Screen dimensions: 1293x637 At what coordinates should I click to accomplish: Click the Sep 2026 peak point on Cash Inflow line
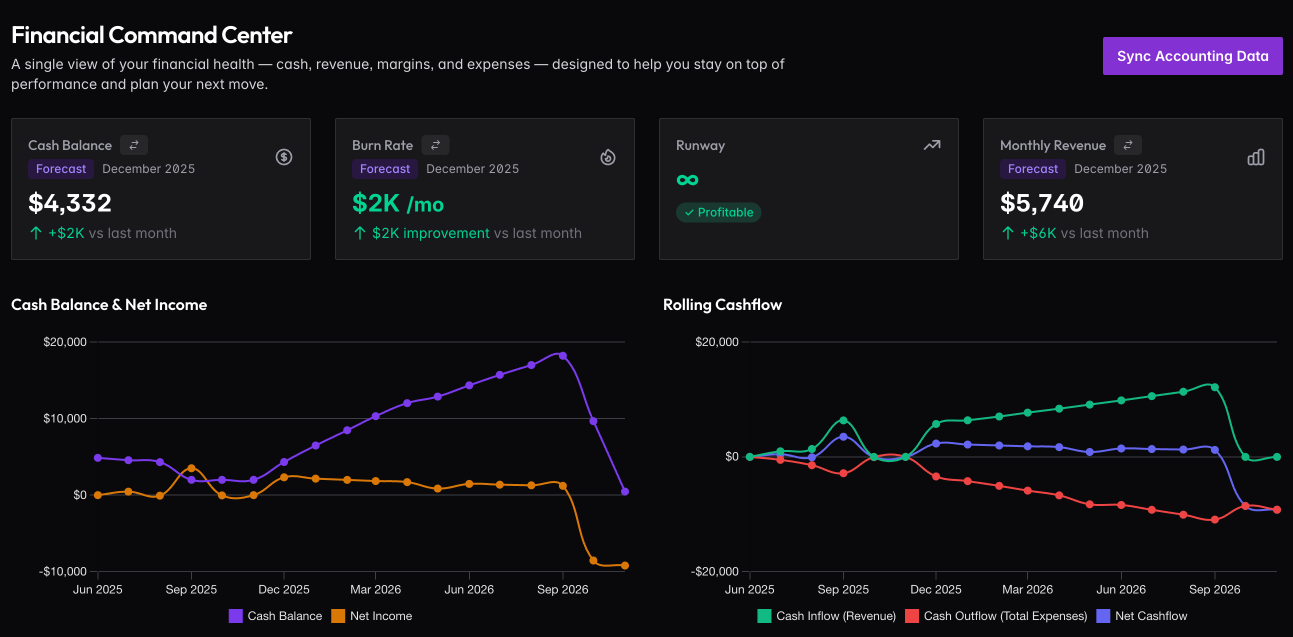pos(1215,386)
